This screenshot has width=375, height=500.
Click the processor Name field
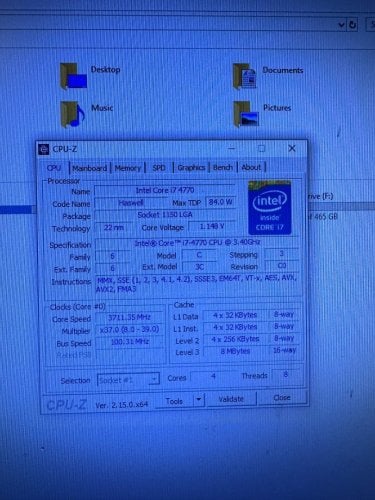[165, 191]
